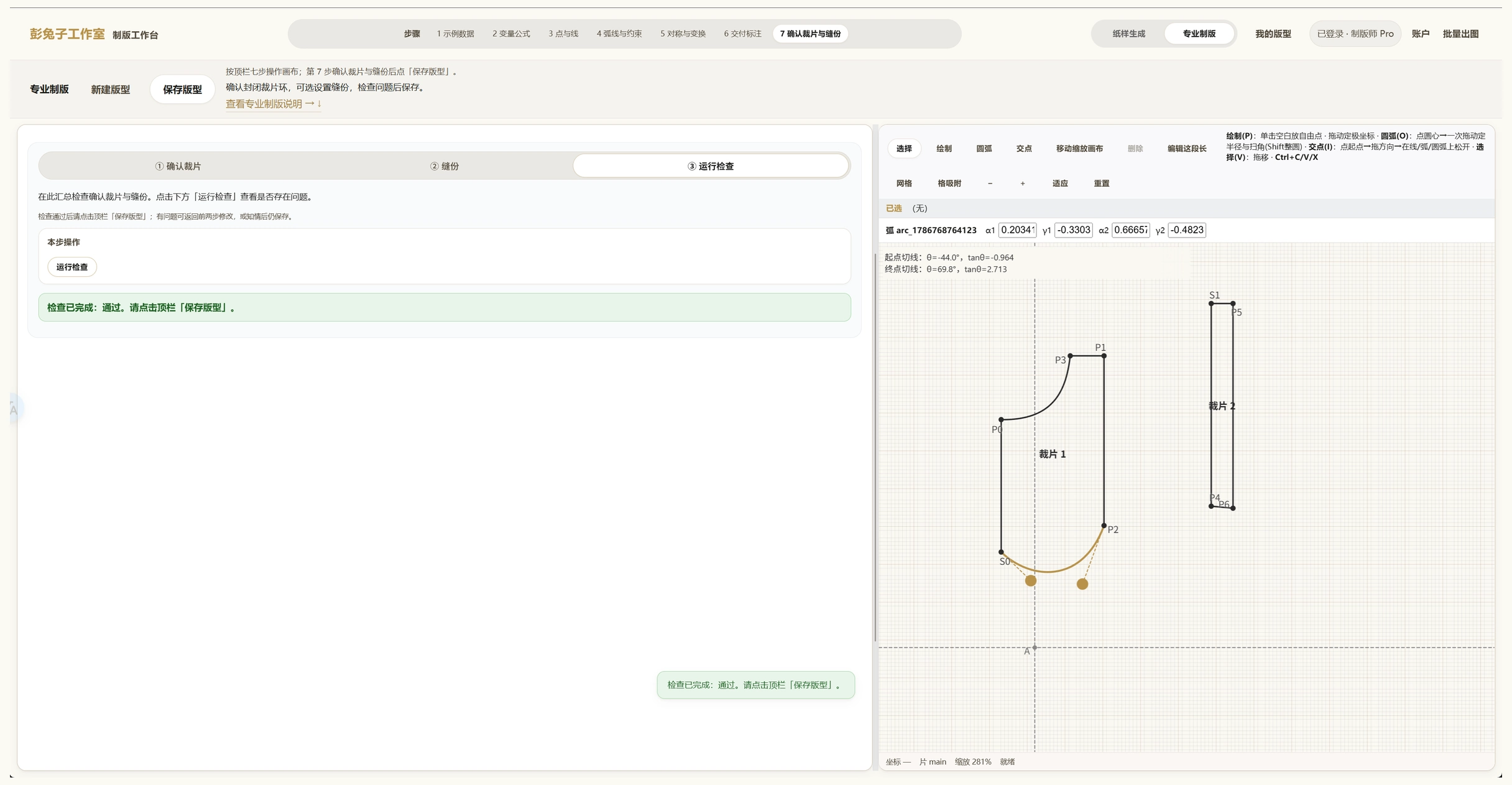This screenshot has height=785, width=1512.
Task: Open 批量出图
Action: (1460, 34)
